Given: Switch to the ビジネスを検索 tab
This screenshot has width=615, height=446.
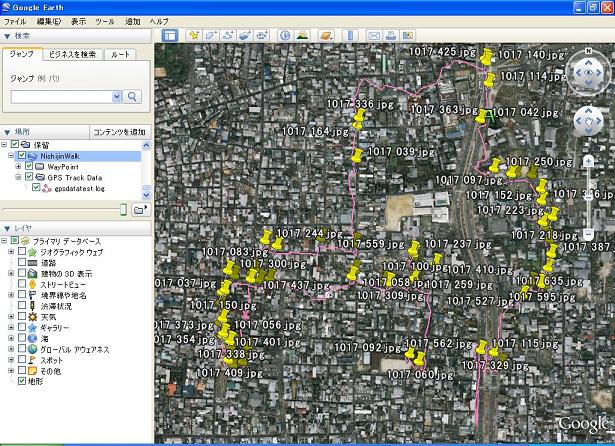Looking at the screenshot, I should 73,55.
